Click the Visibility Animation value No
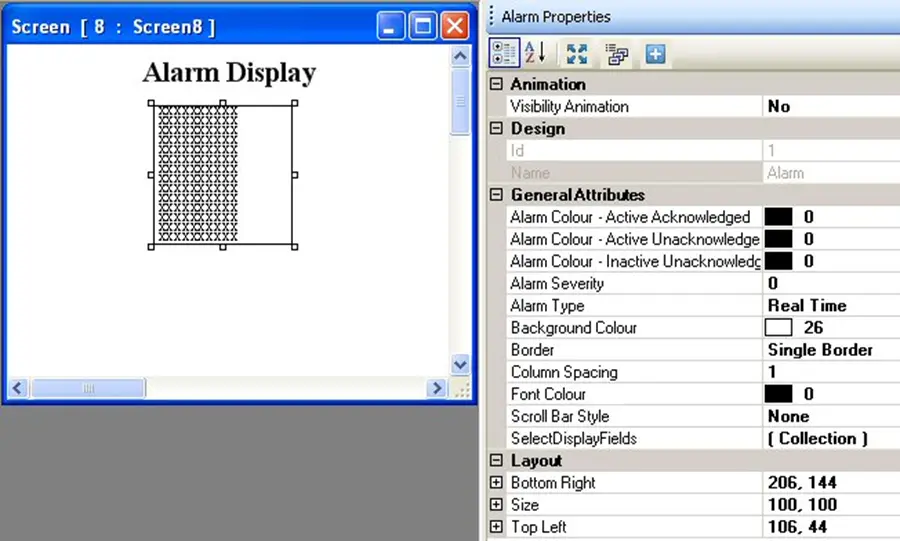 point(779,106)
